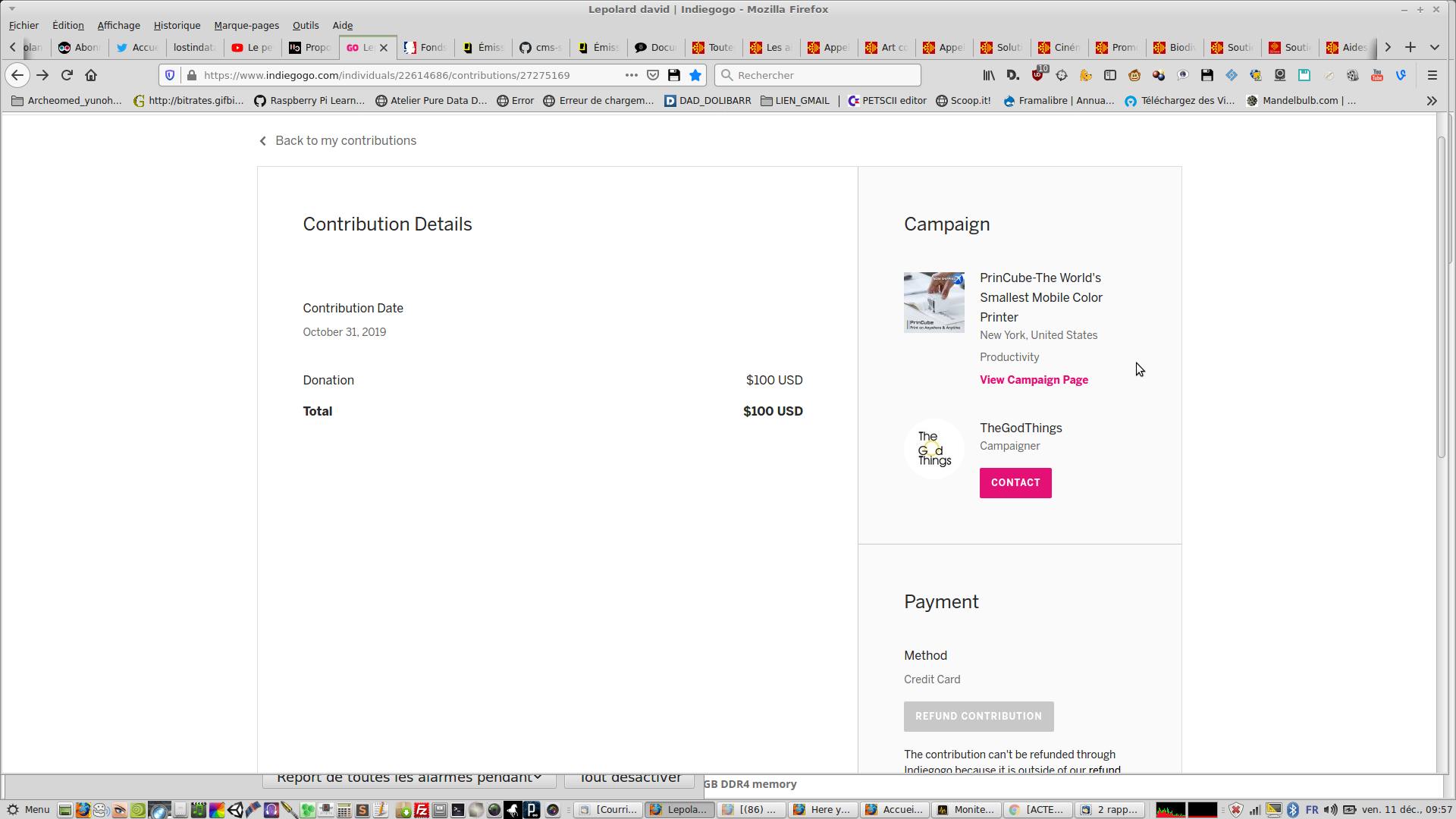This screenshot has width=1456, height=819.
Task: Open the Firefox library icon
Action: [989, 75]
